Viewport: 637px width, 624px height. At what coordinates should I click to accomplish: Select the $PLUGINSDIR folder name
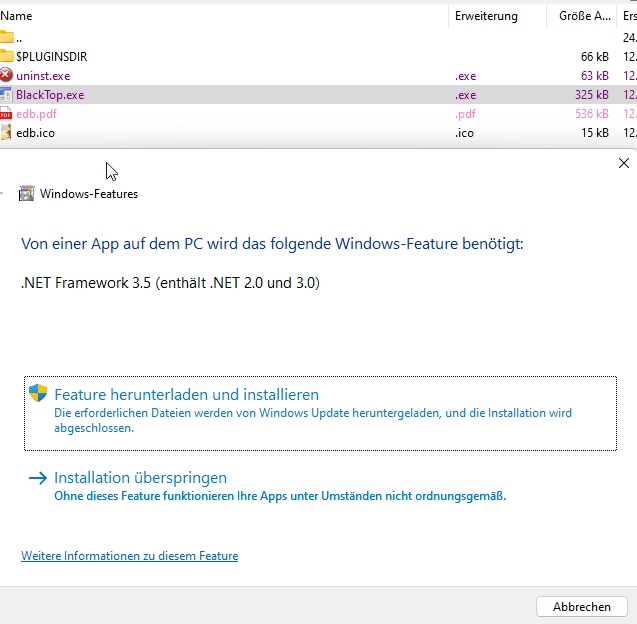pyautogui.click(x=52, y=56)
